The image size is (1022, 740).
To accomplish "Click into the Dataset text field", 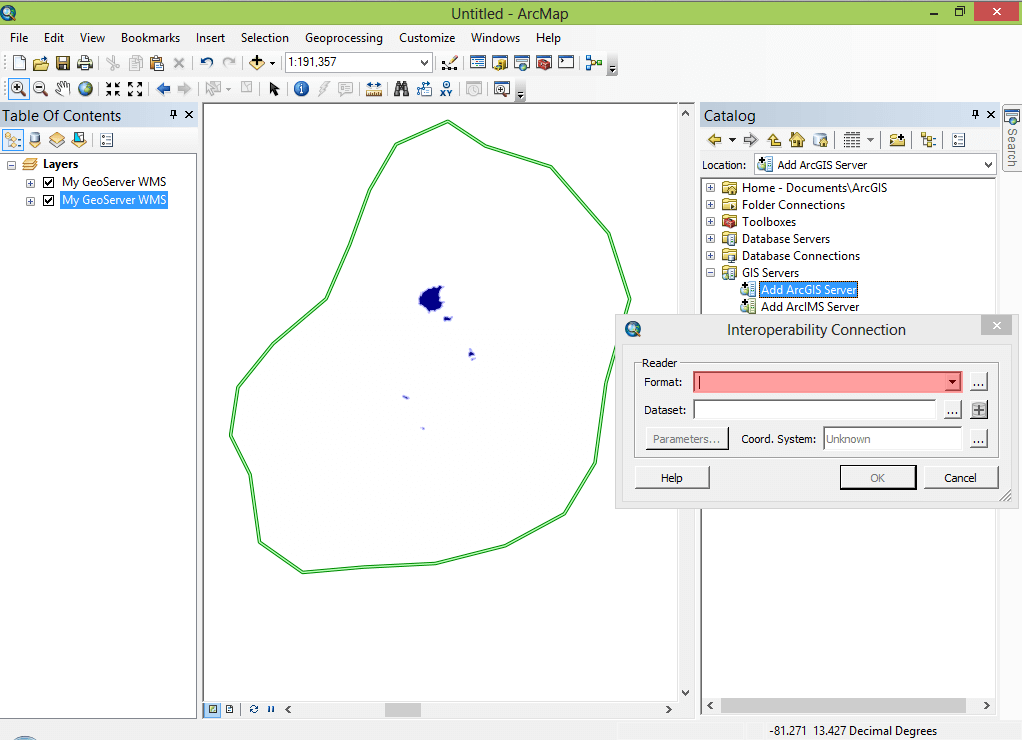I will coord(815,410).
